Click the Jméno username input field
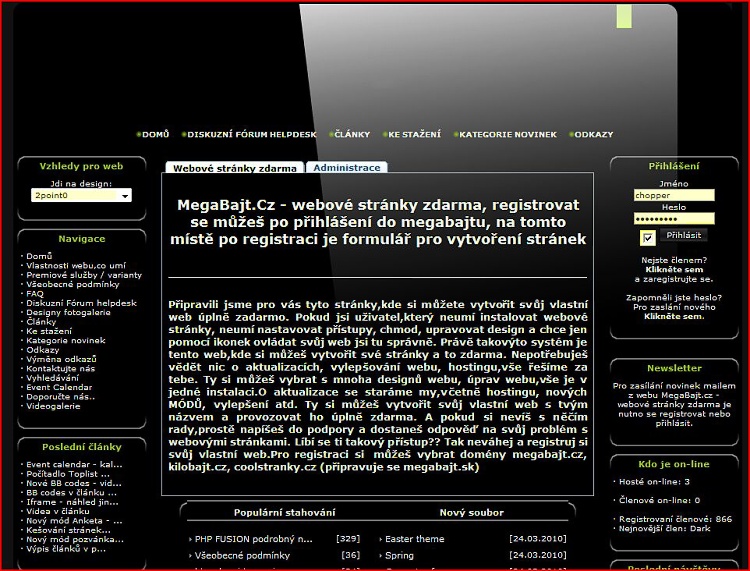Screen dimensions: 750x571 tap(673, 196)
